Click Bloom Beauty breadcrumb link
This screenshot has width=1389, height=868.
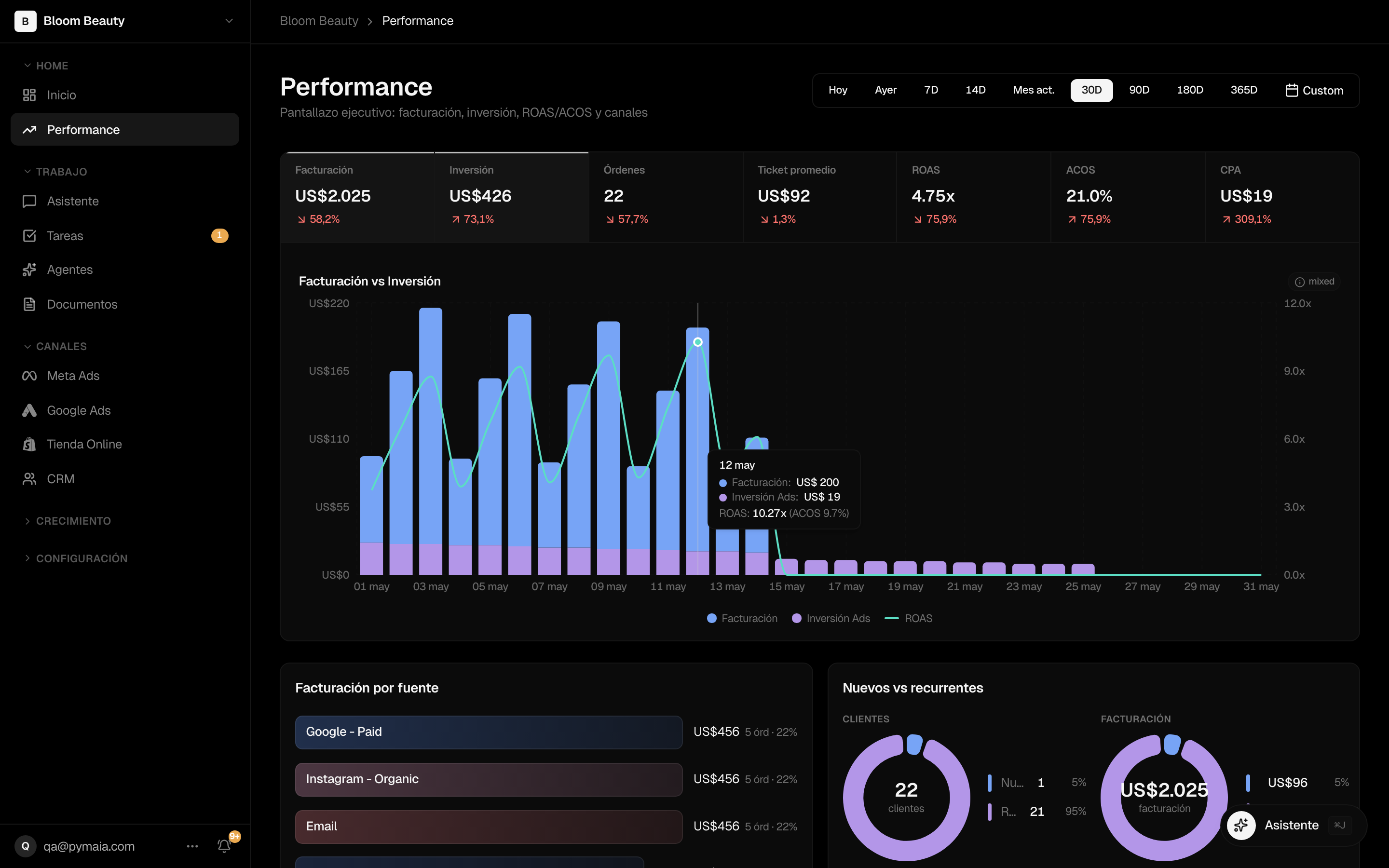click(x=319, y=21)
